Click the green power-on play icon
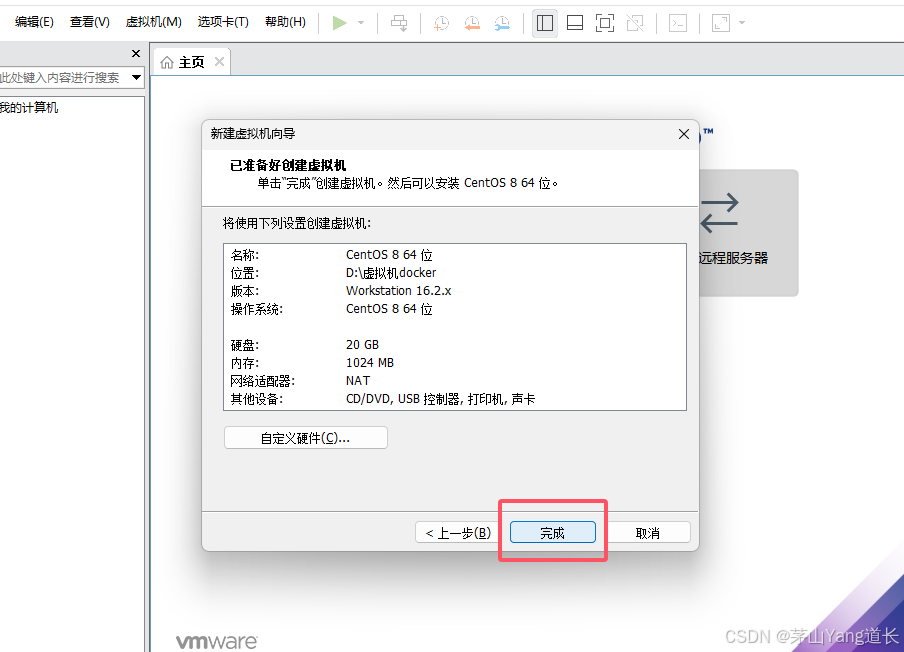Screen dimensions: 904x652 [x=340, y=23]
